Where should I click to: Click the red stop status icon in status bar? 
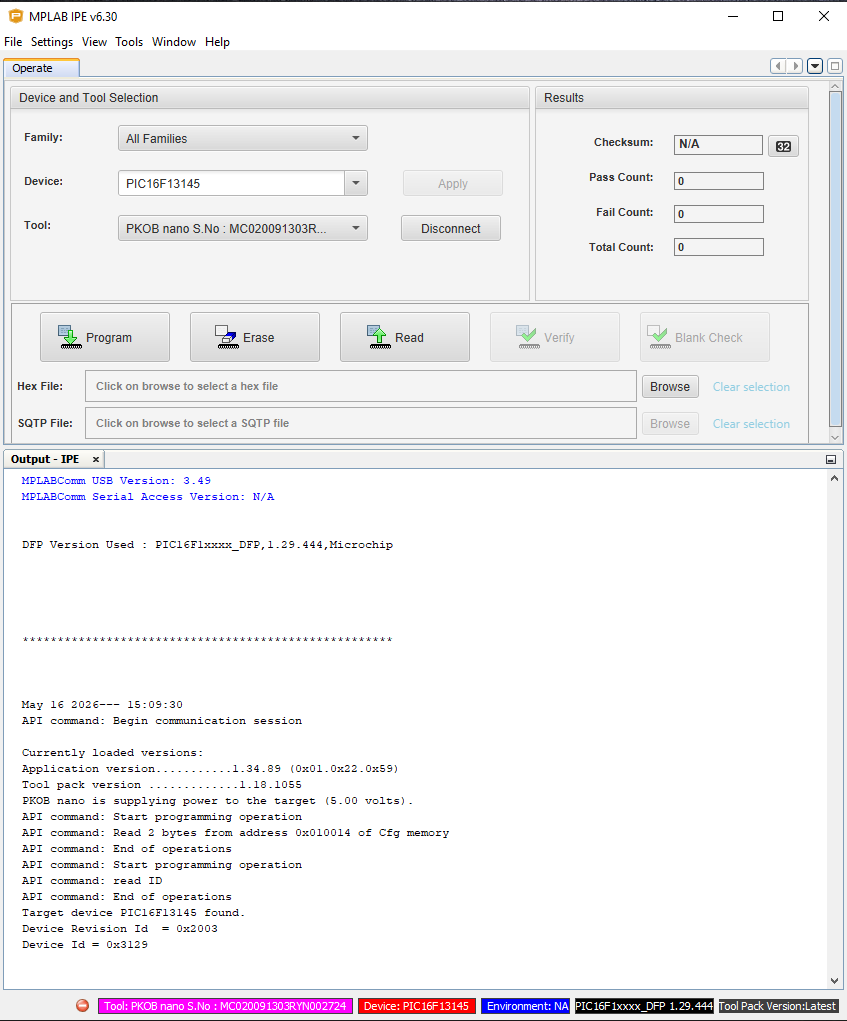(83, 1005)
